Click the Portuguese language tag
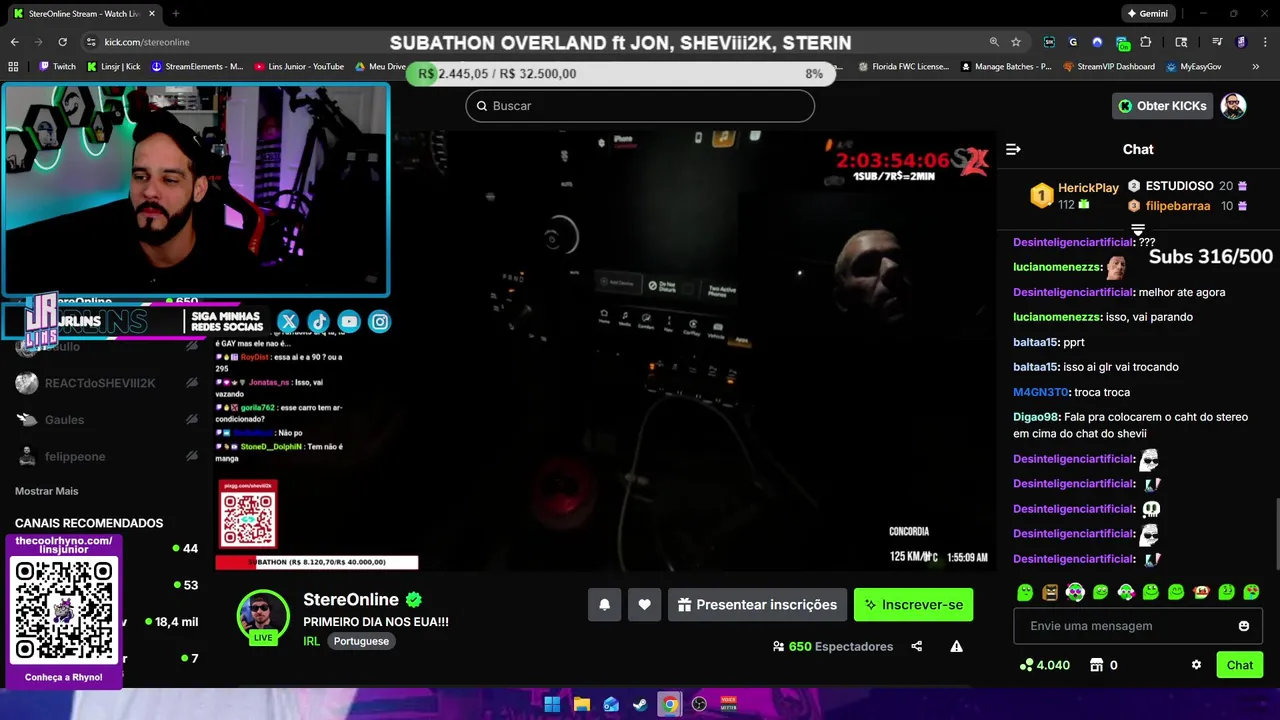 click(361, 641)
